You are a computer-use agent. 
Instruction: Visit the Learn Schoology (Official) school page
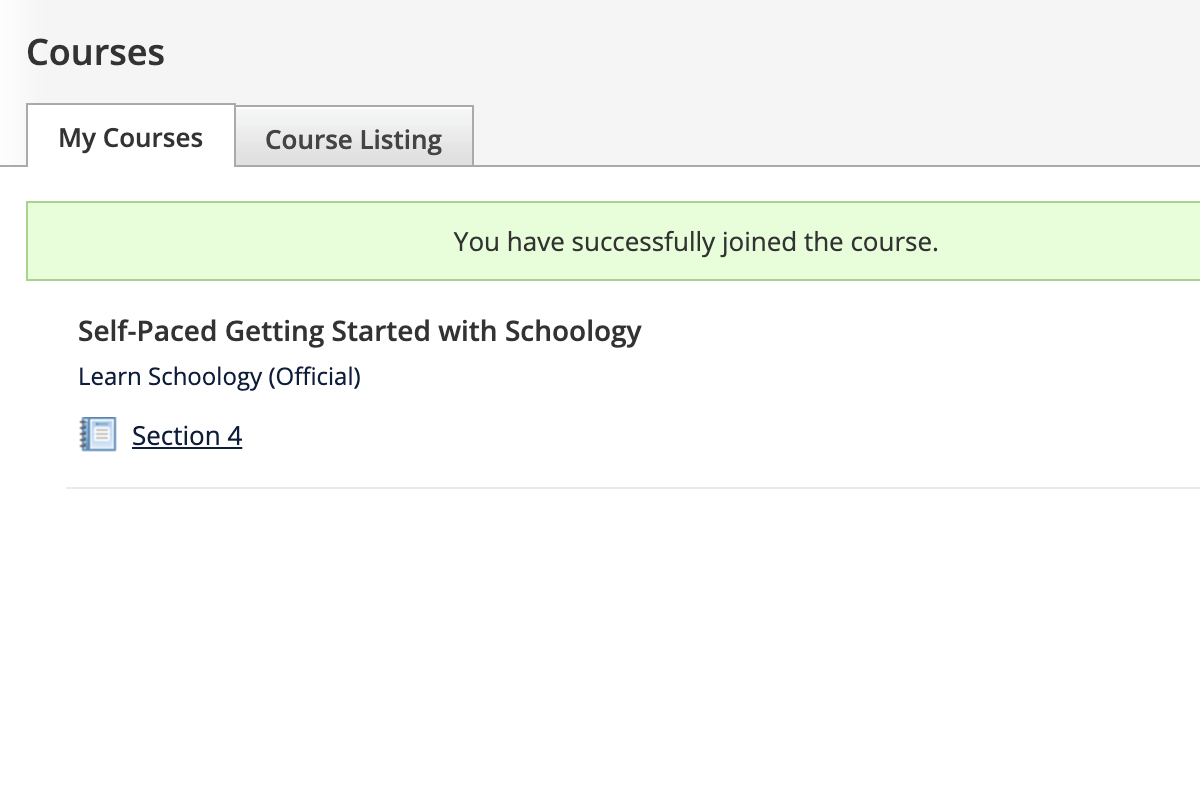click(219, 377)
